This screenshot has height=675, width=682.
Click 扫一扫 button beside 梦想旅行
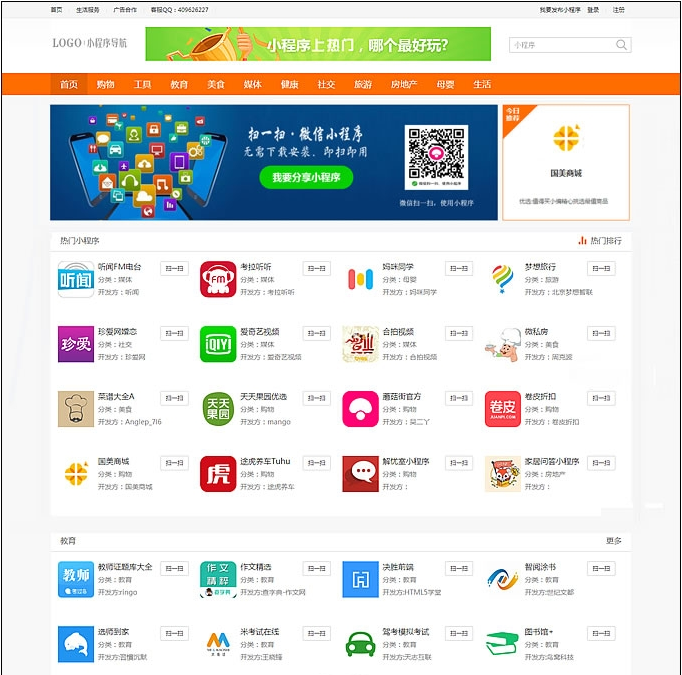601,268
